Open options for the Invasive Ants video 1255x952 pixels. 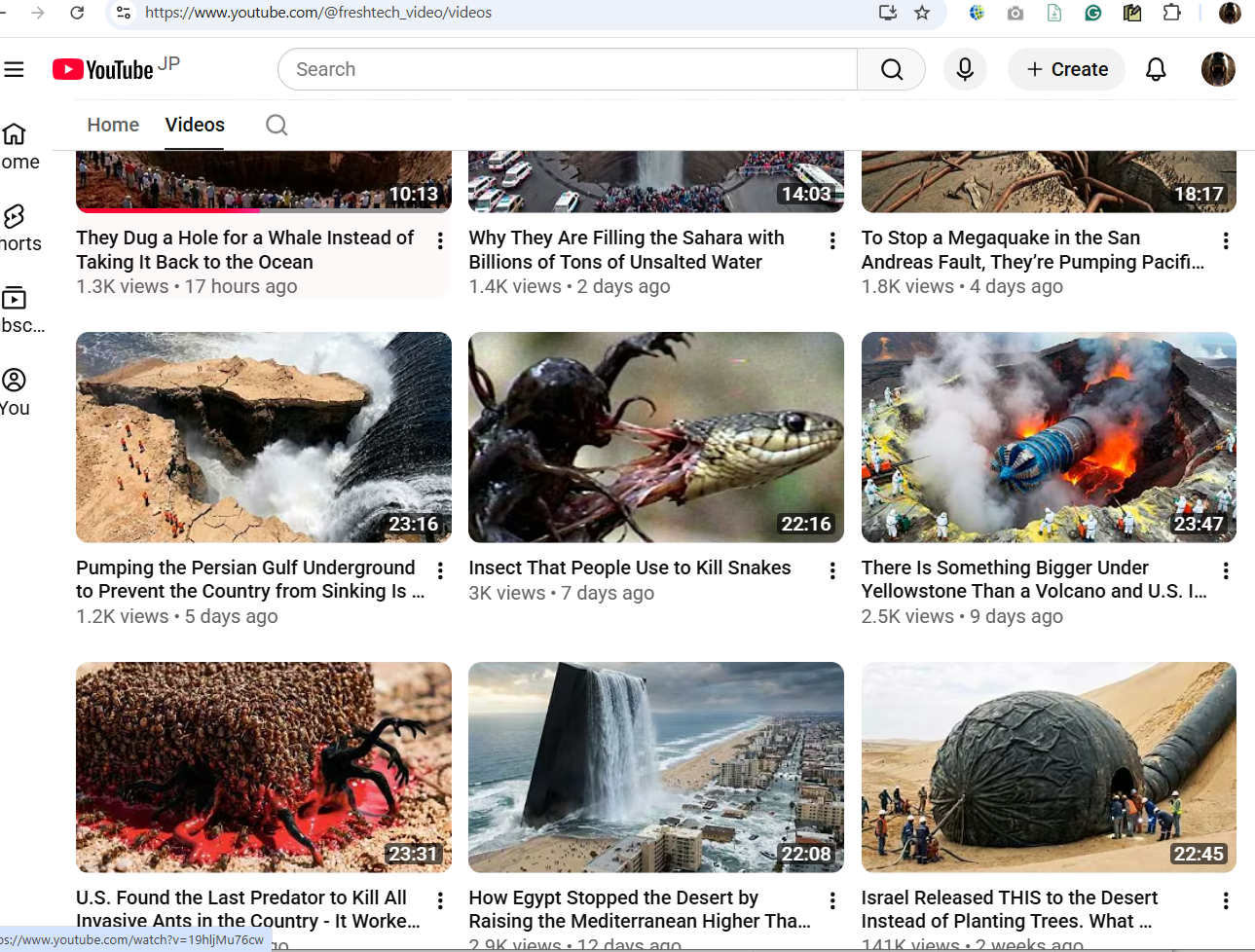click(x=440, y=900)
